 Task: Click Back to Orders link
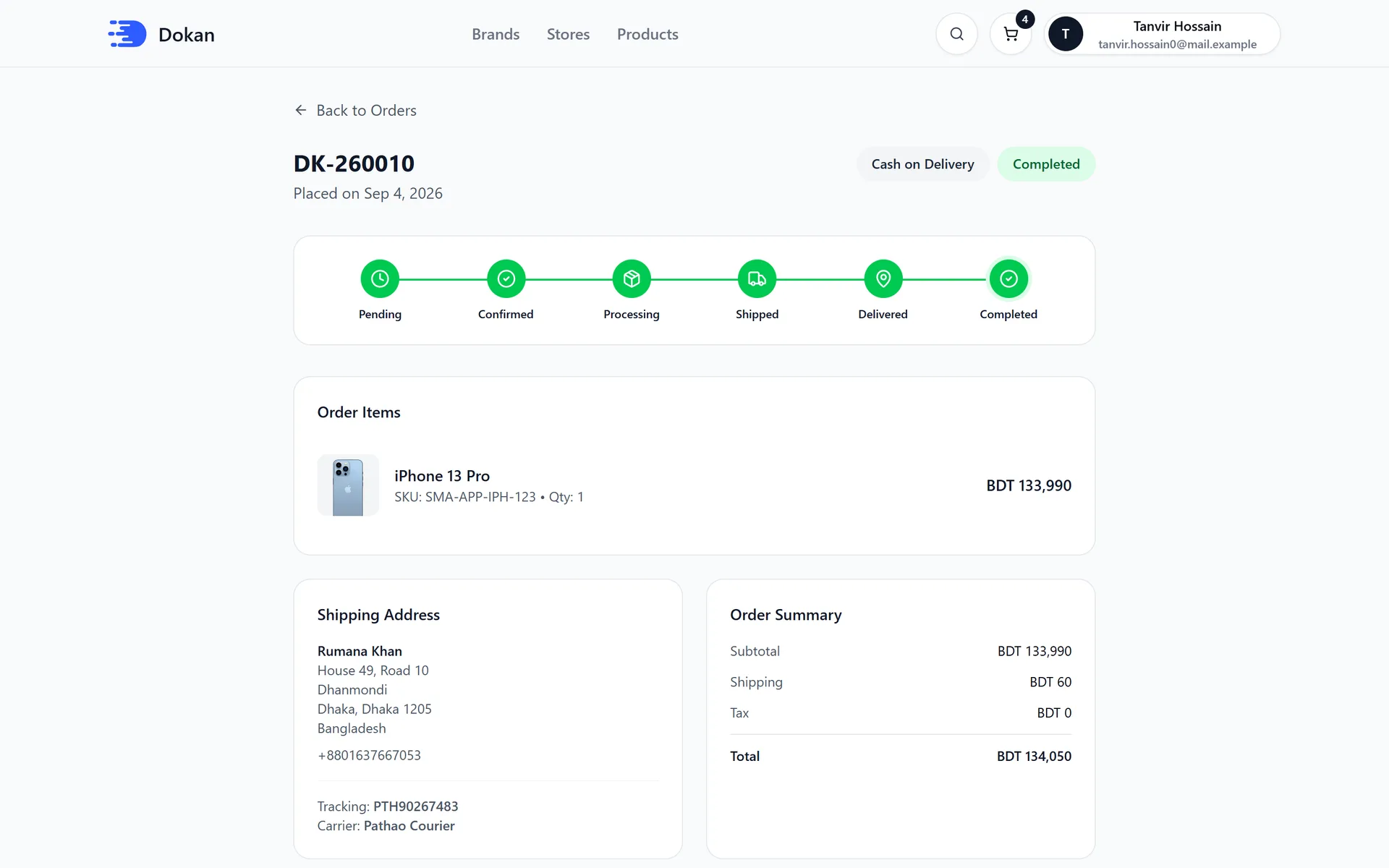point(355,110)
